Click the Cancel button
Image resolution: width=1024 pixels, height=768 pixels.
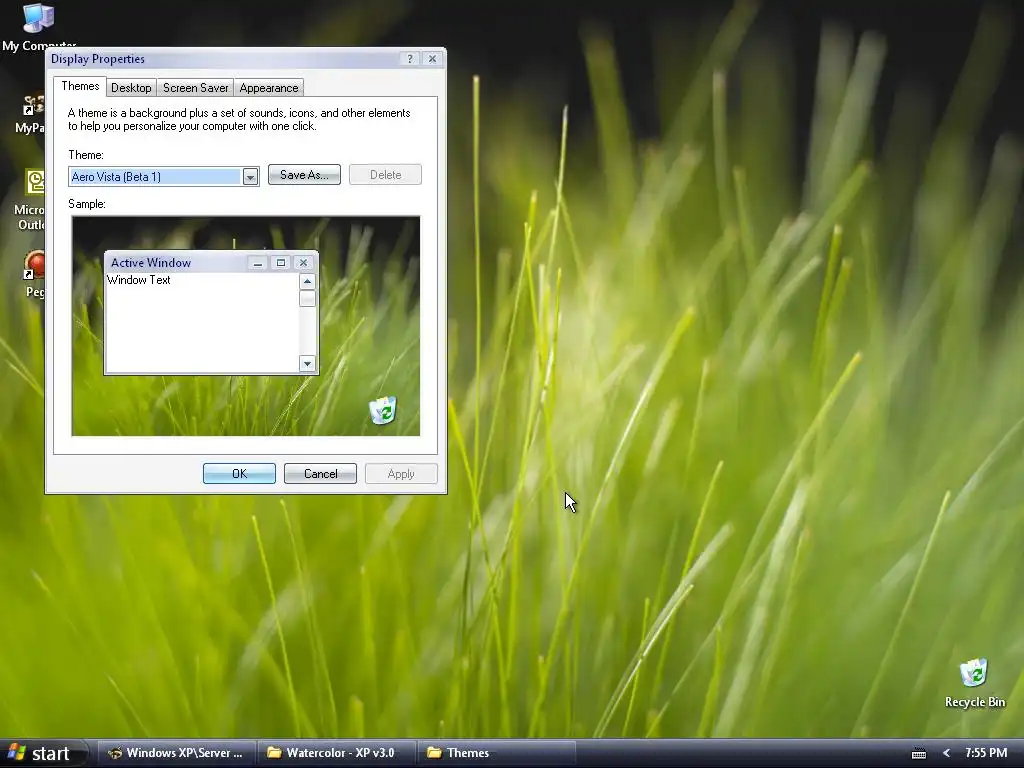point(320,473)
